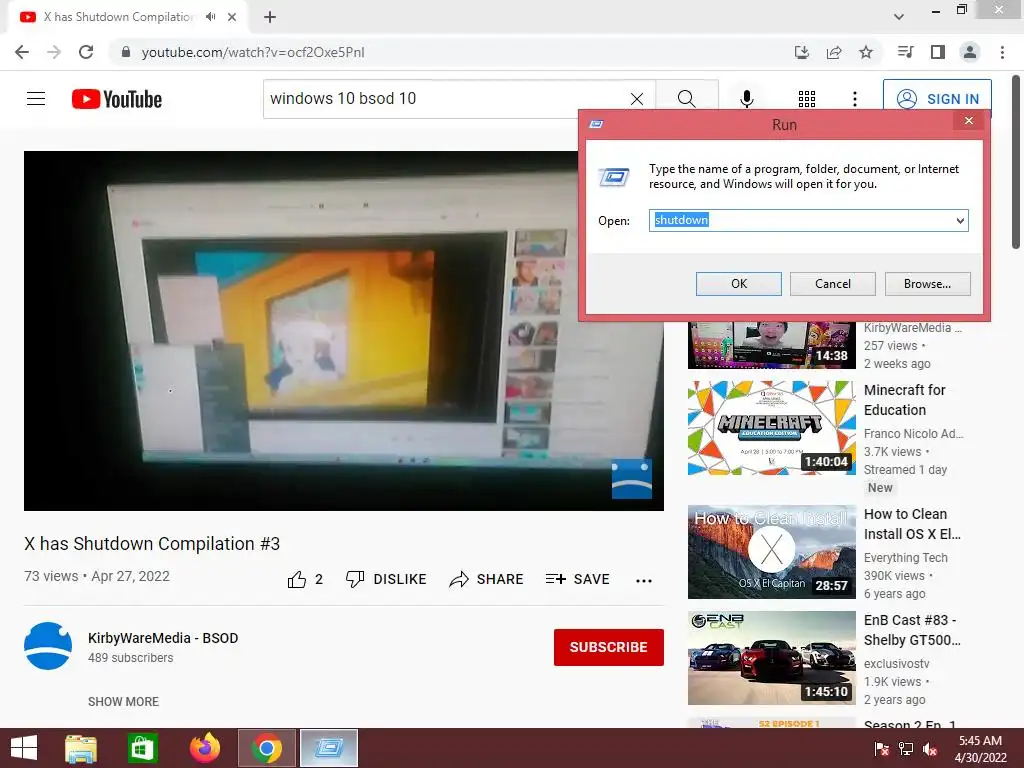
Task: Open File Explorer from the taskbar
Action: click(x=81, y=748)
